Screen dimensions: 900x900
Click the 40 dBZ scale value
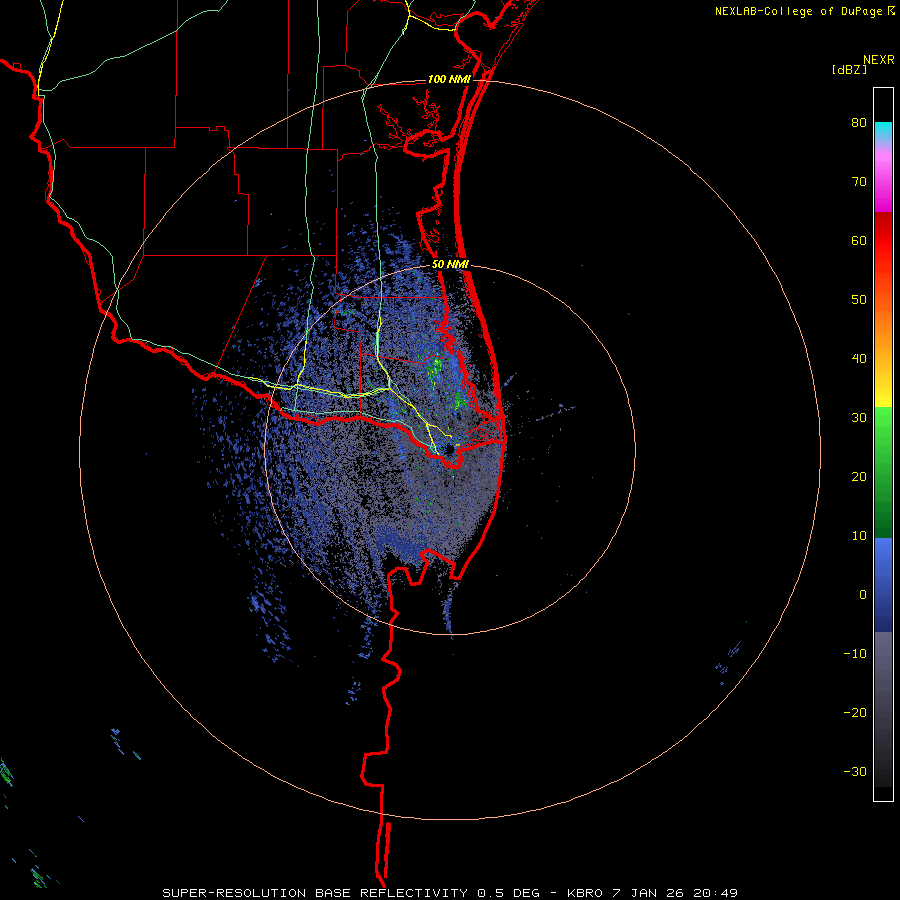pos(859,359)
